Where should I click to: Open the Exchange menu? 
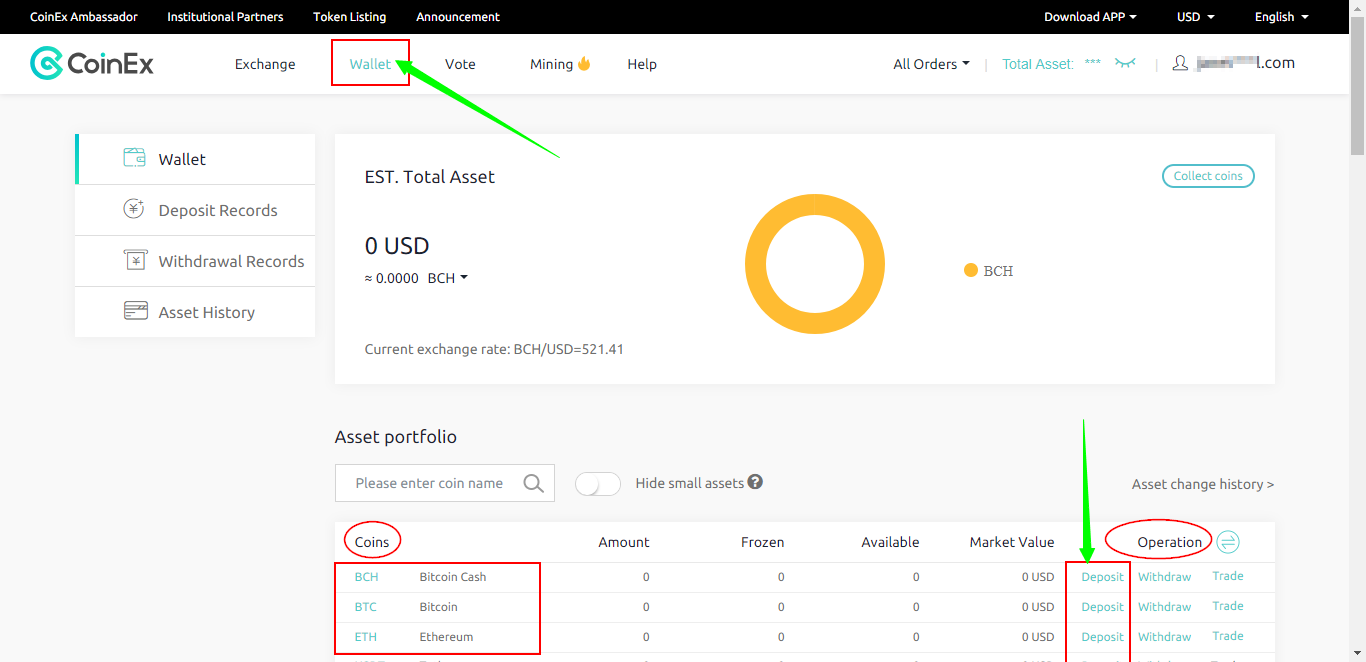[x=265, y=64]
